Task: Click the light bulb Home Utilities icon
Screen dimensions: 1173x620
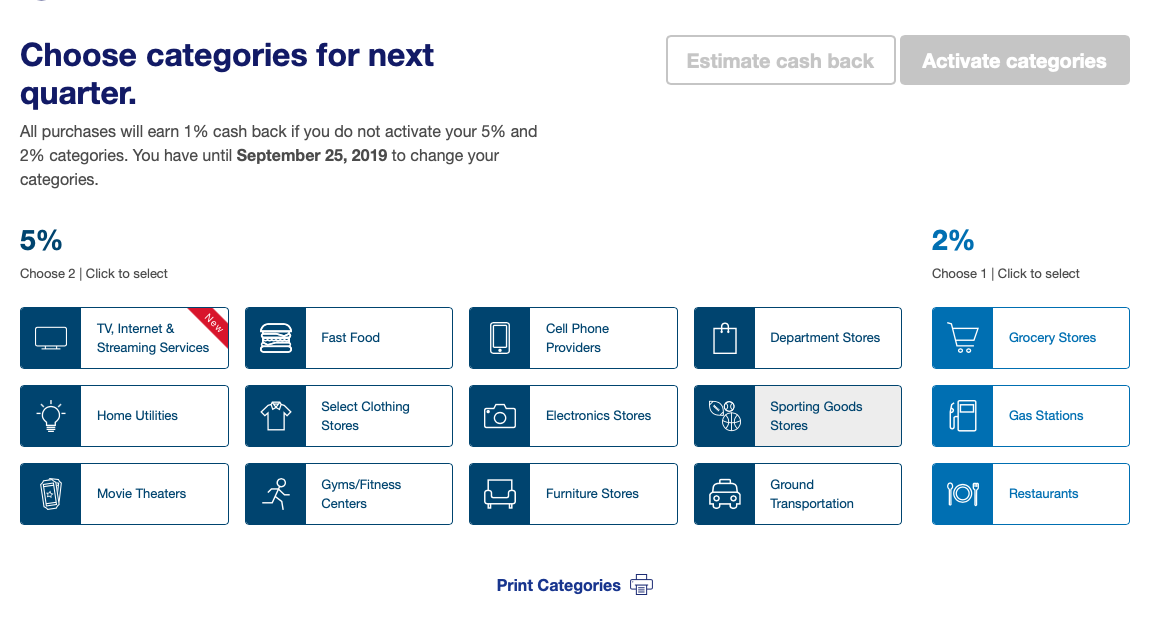Action: [x=51, y=416]
